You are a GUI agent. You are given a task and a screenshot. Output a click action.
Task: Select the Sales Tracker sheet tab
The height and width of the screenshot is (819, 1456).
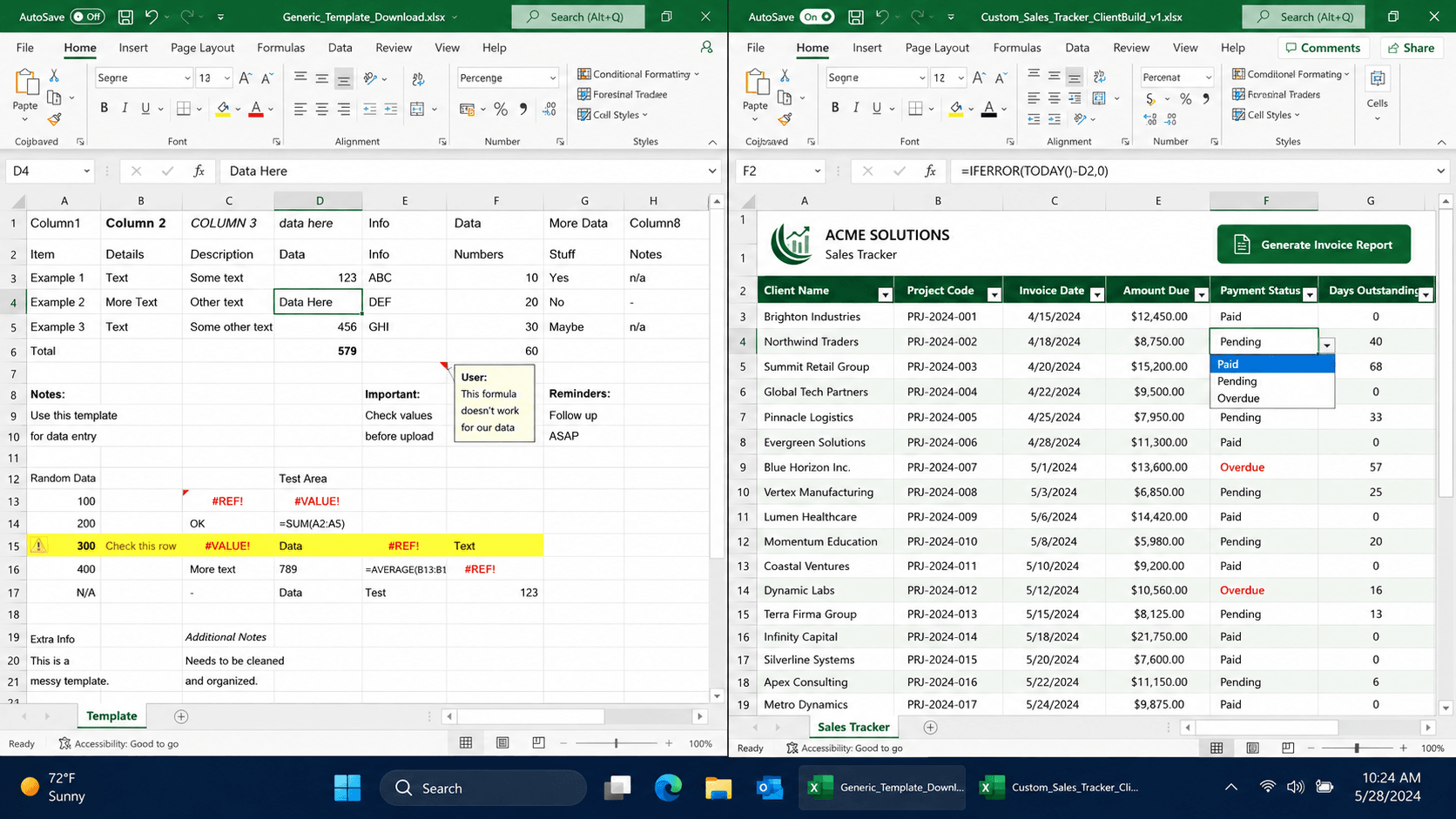pos(853,727)
